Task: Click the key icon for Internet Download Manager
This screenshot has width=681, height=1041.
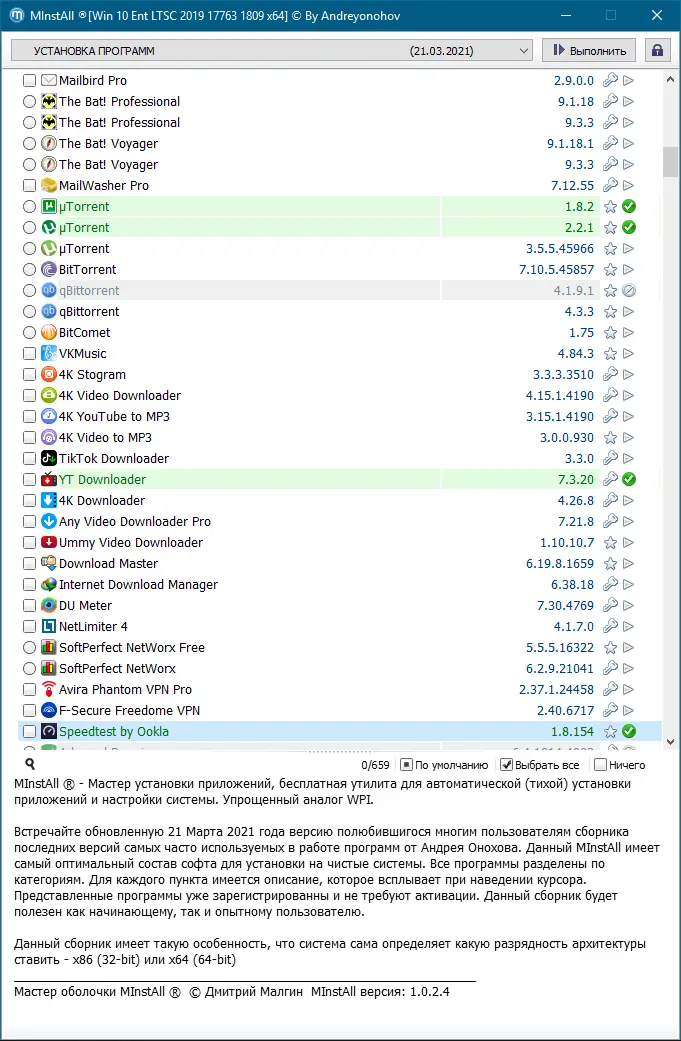Action: pyautogui.click(x=610, y=585)
